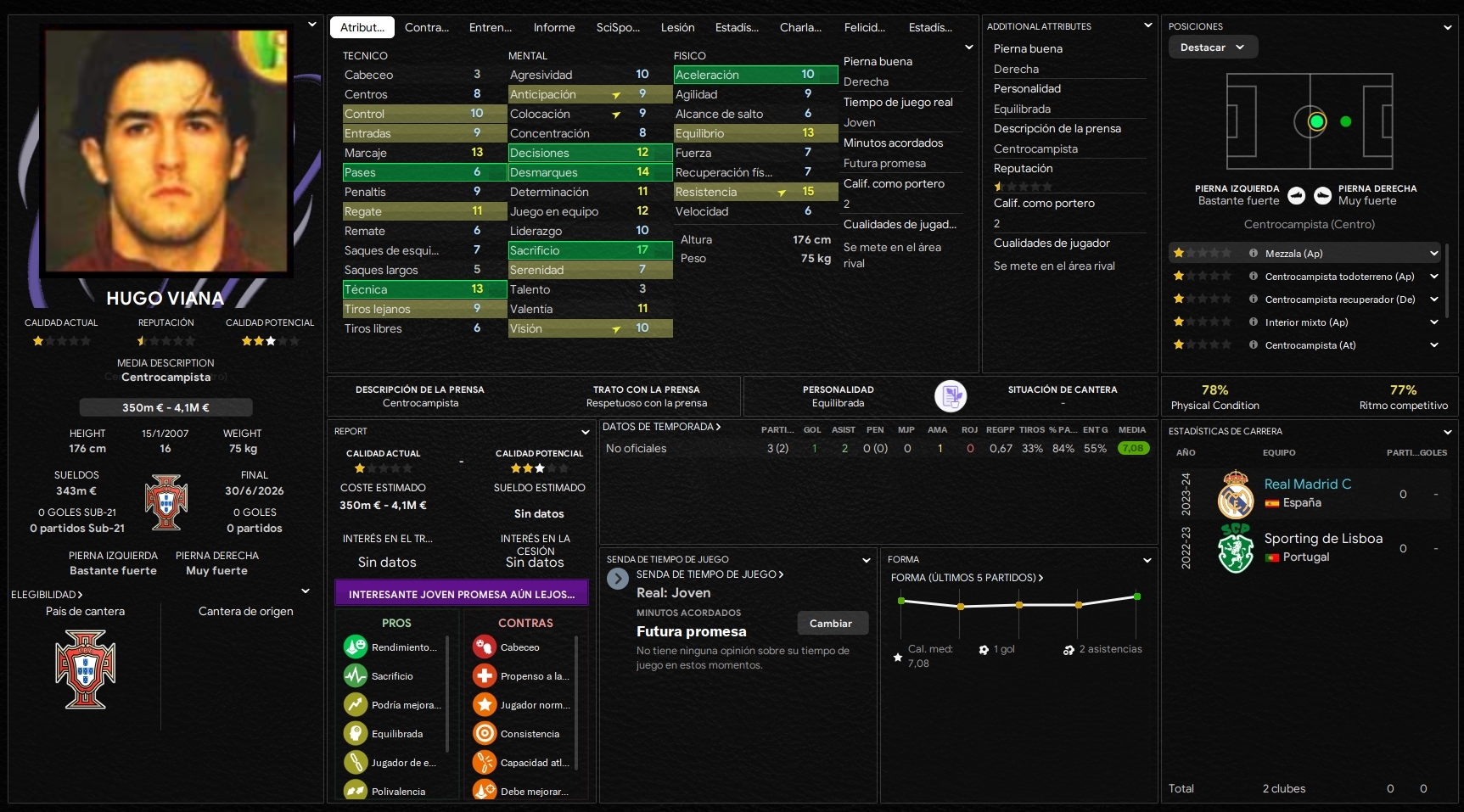This screenshot has width=1464, height=812.
Task: Click the purple personality icon beside Equilibrada
Action: coord(951,396)
